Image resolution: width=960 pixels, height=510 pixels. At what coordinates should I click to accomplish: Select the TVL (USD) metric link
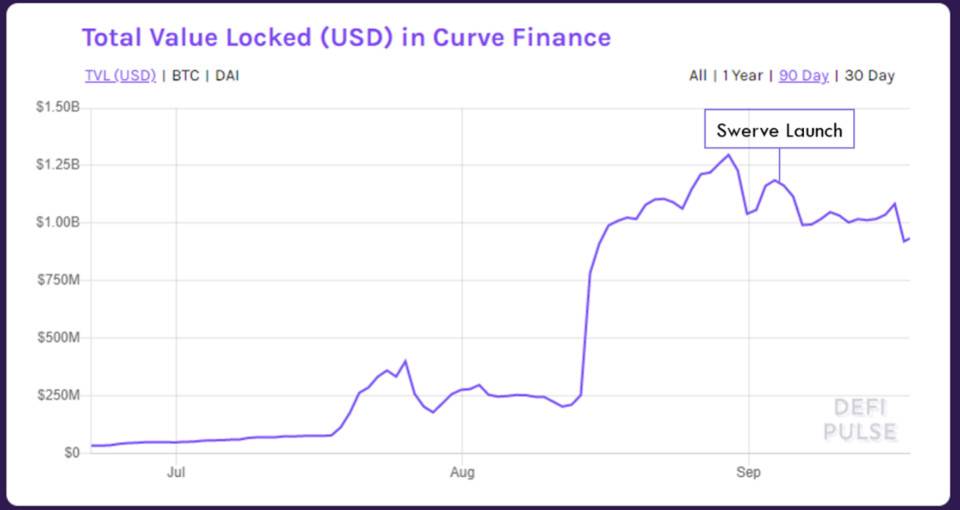tap(120, 76)
